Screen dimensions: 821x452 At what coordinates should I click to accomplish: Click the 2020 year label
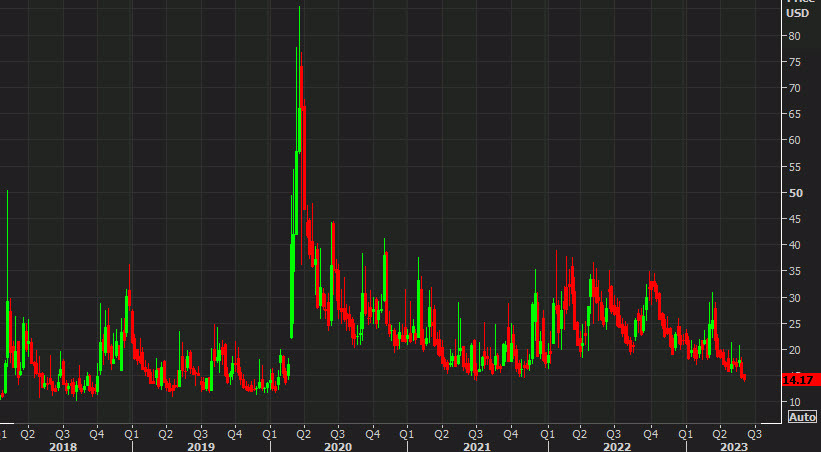tap(338, 447)
